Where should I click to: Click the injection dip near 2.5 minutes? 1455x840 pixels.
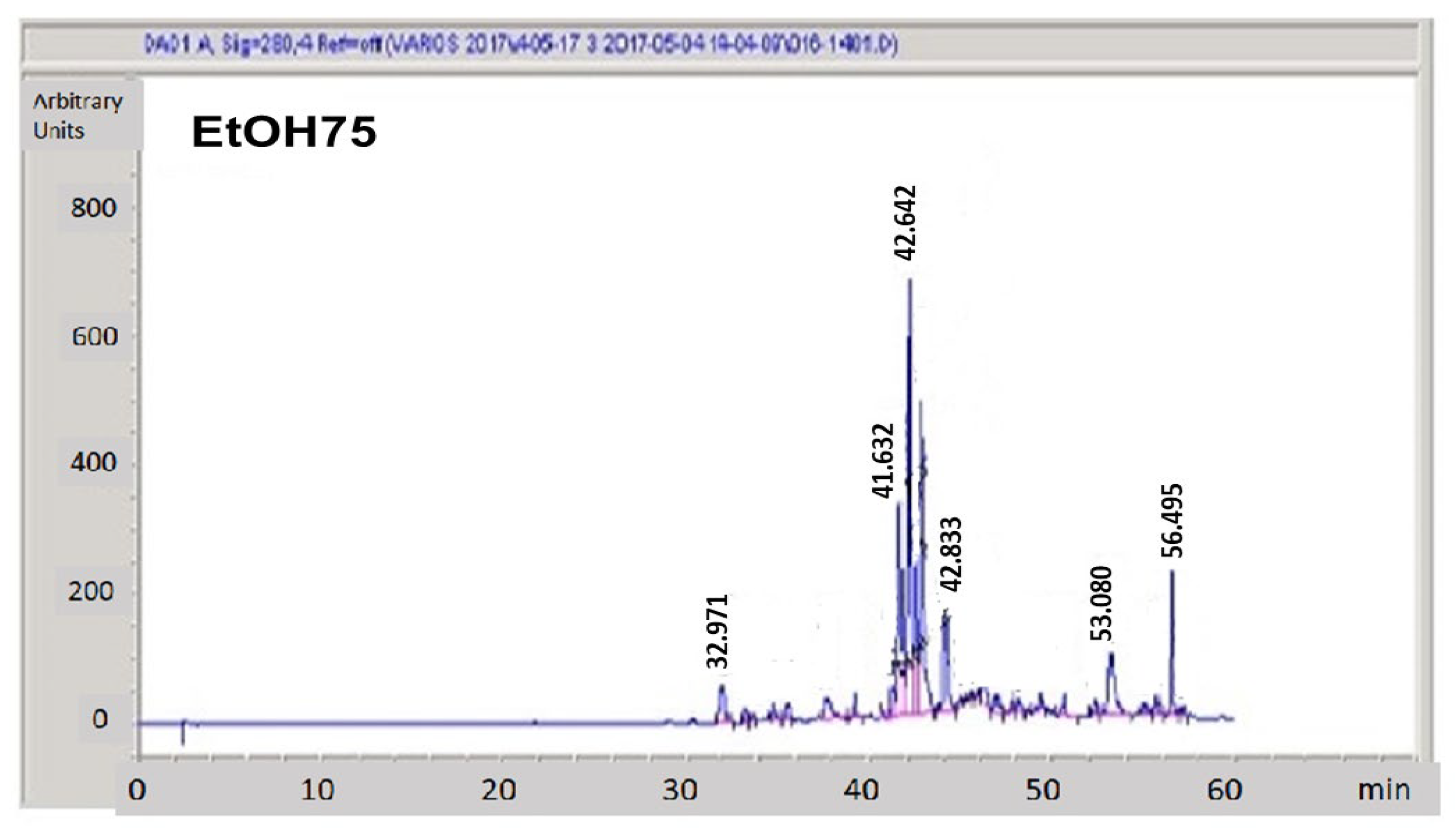click(x=183, y=737)
